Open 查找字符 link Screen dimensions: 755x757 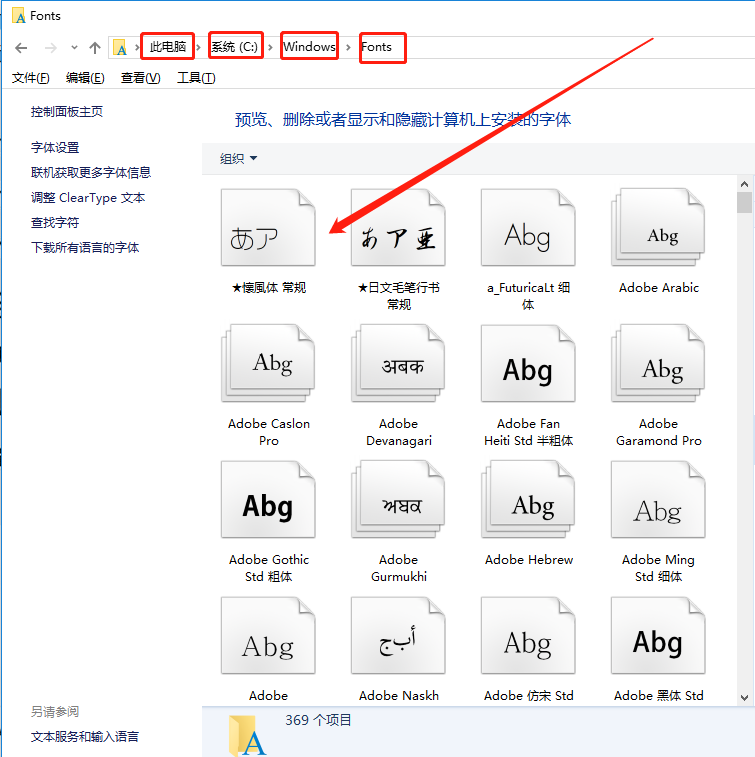click(55, 223)
